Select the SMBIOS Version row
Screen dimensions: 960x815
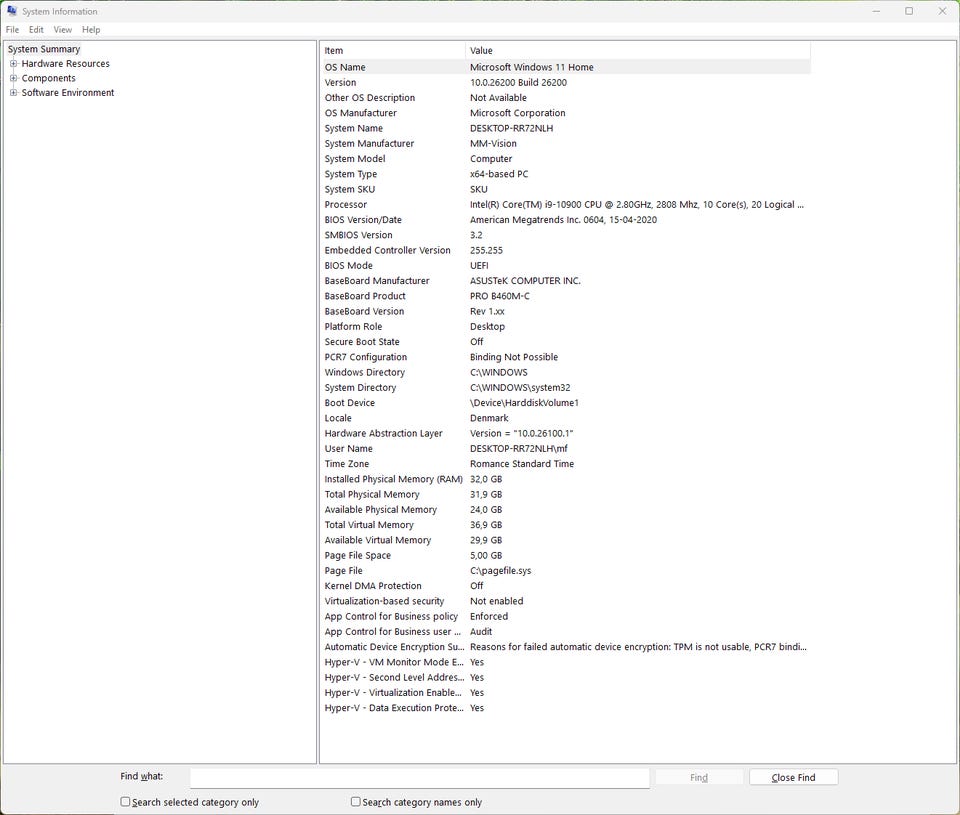pos(565,235)
